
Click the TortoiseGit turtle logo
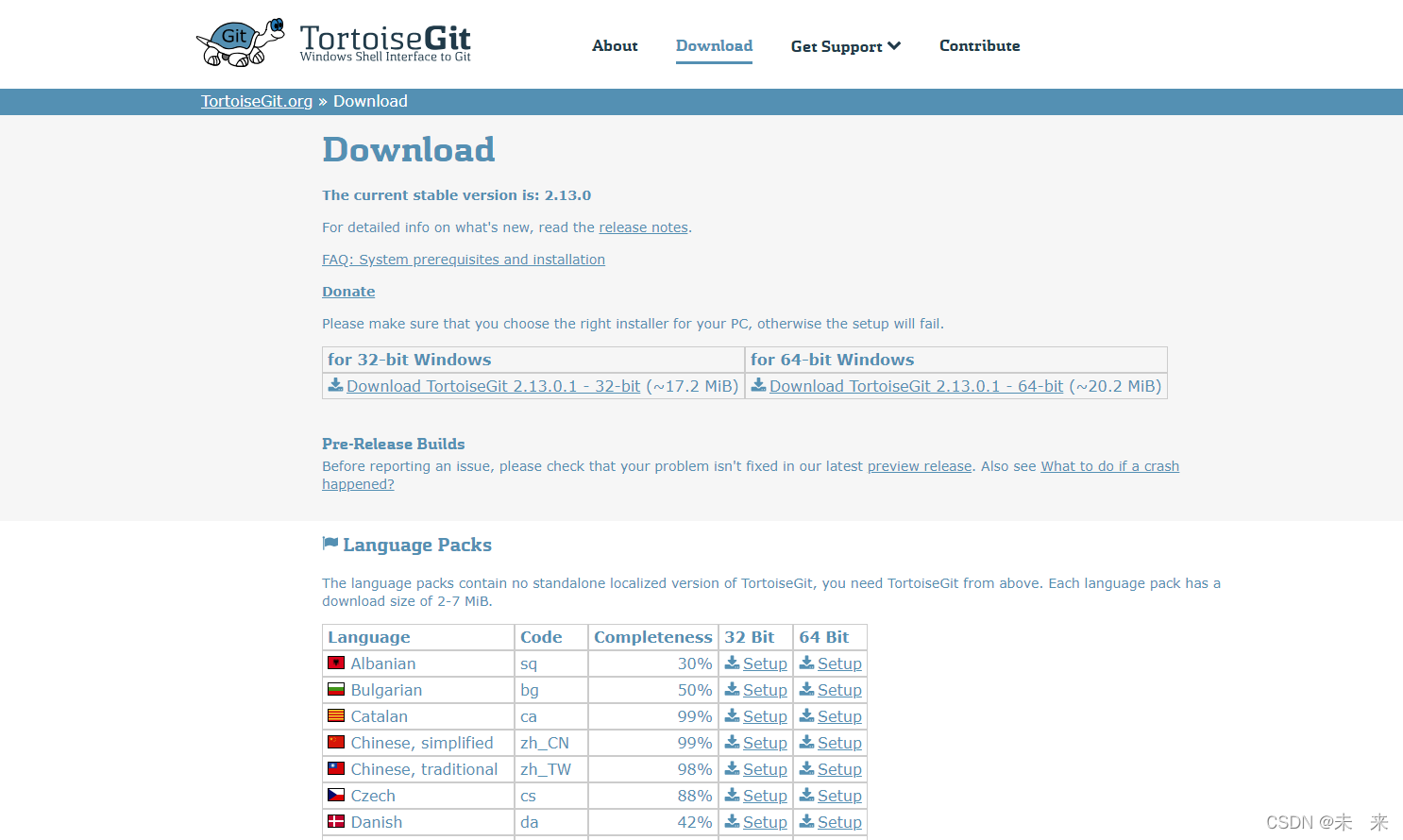tap(241, 42)
